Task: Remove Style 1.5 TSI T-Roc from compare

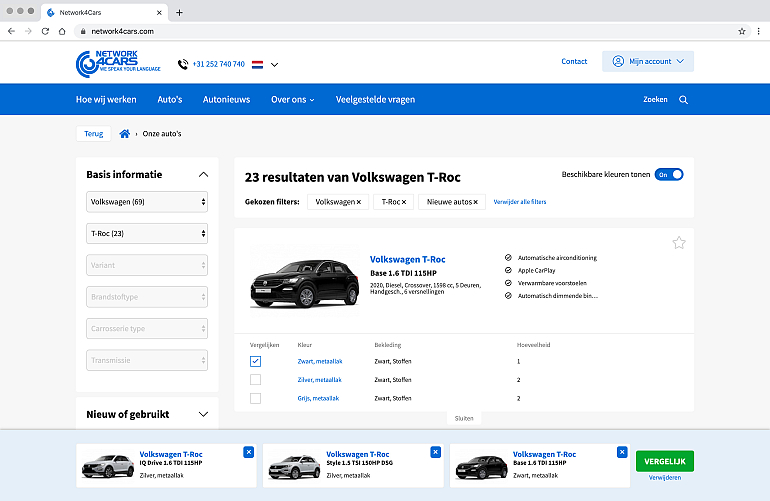Action: pos(435,452)
